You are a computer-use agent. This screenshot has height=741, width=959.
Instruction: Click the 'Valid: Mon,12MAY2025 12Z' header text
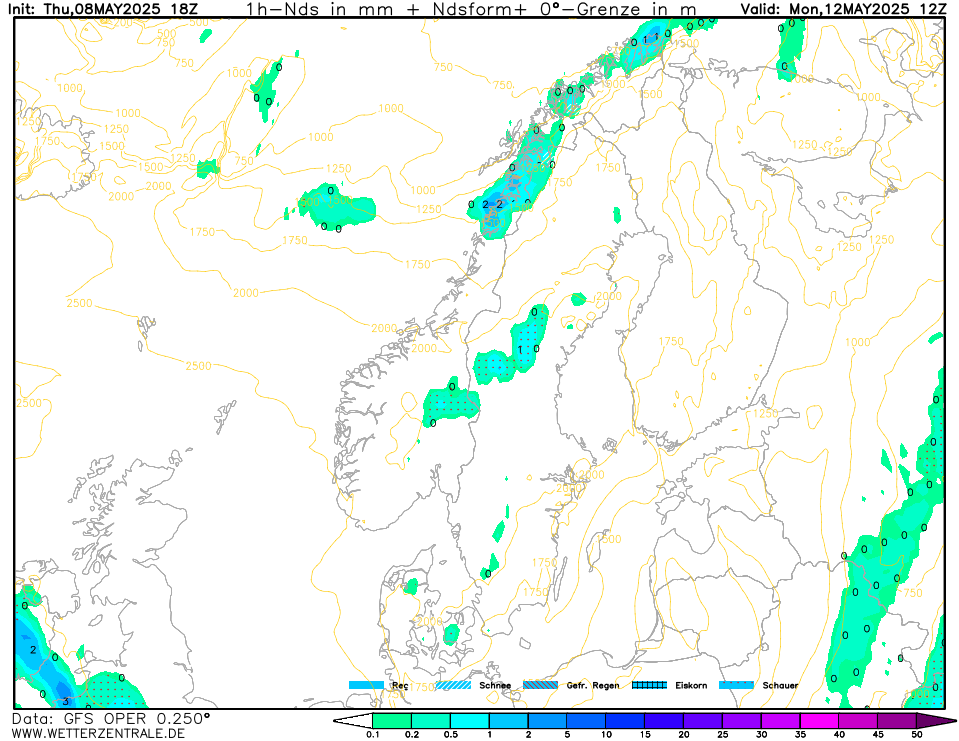(843, 9)
